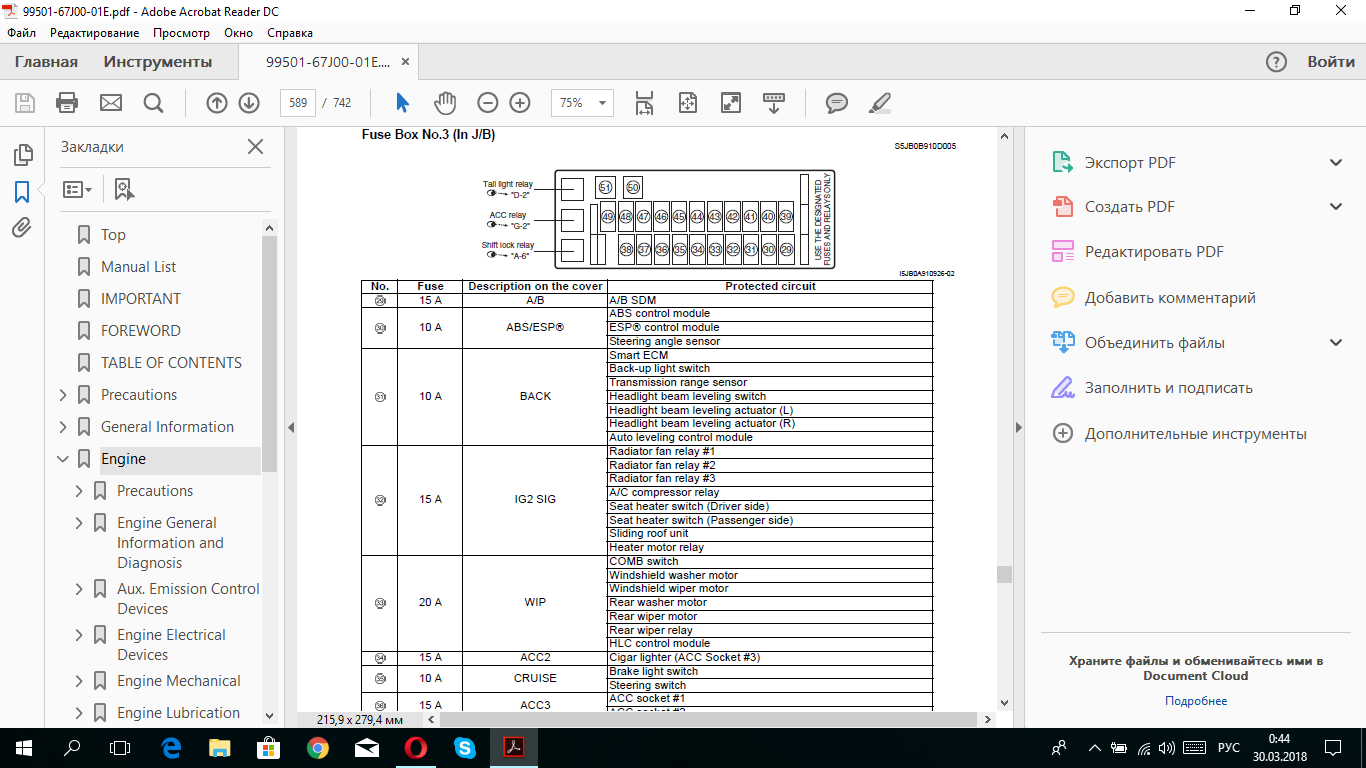Click the zoom out minus icon
Image resolution: width=1366 pixels, height=768 pixels.
[487, 103]
